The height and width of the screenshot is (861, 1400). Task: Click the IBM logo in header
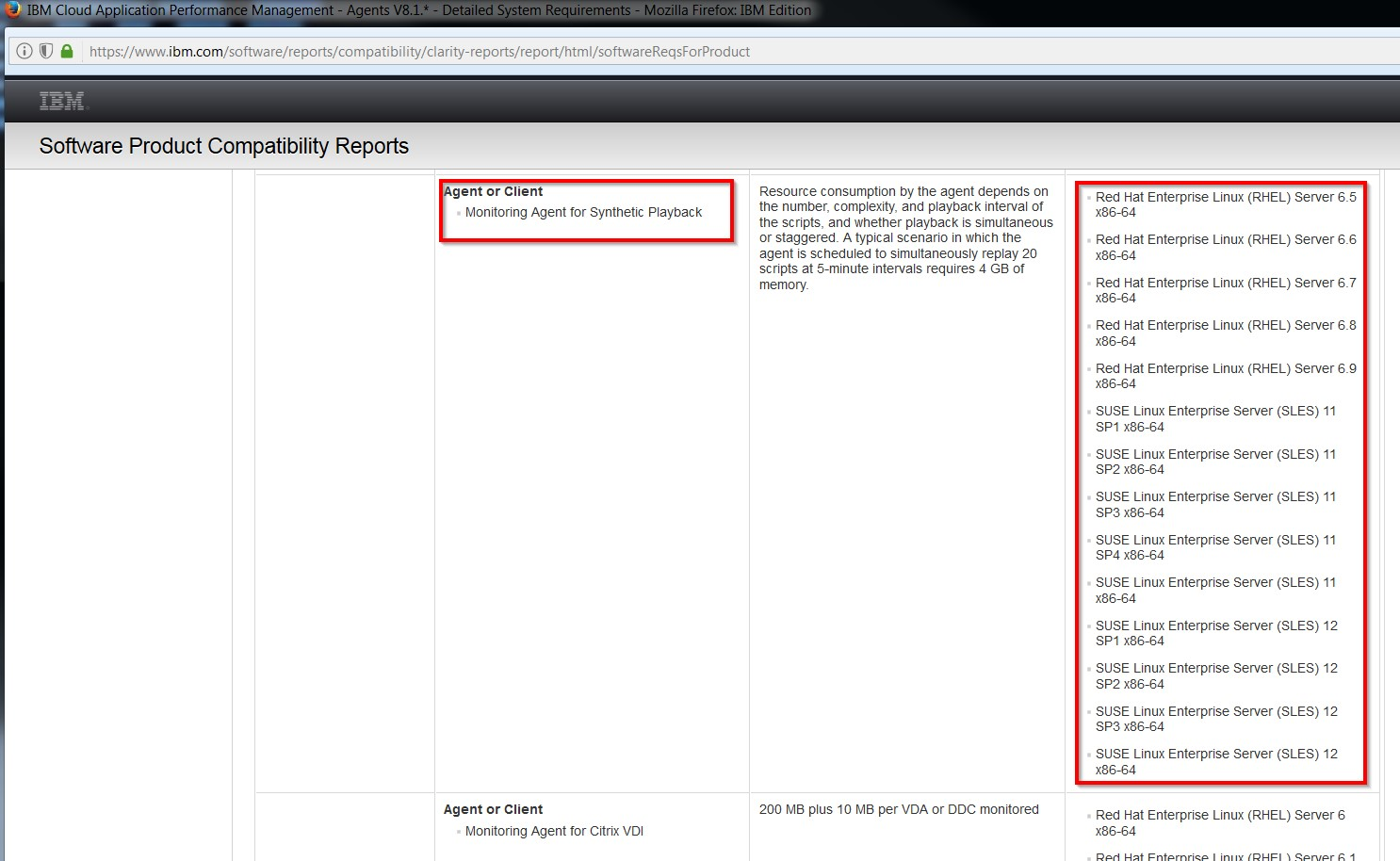click(x=62, y=101)
